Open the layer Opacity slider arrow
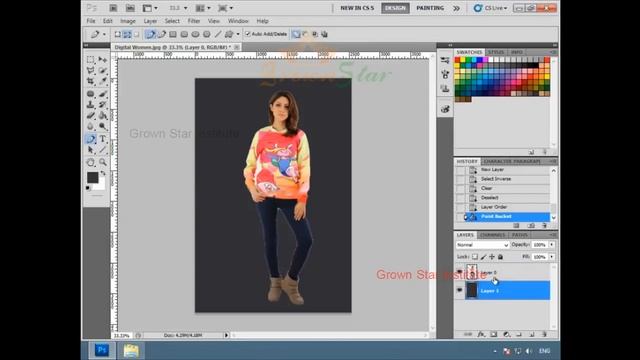 552,244
